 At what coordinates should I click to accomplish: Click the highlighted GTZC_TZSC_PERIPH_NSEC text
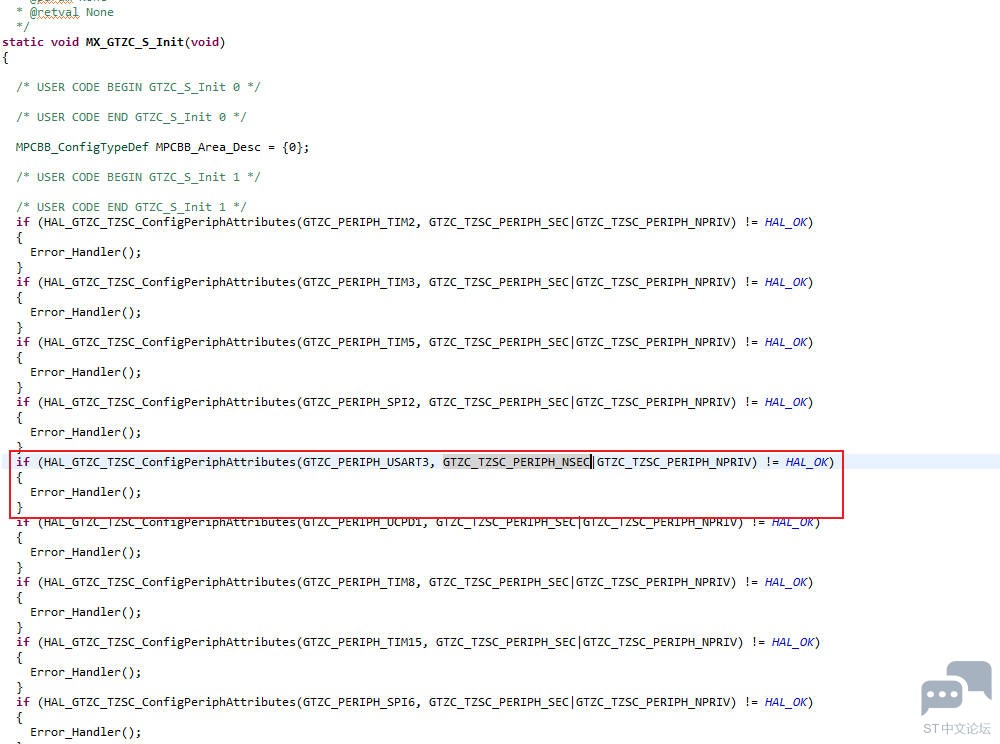tap(517, 462)
